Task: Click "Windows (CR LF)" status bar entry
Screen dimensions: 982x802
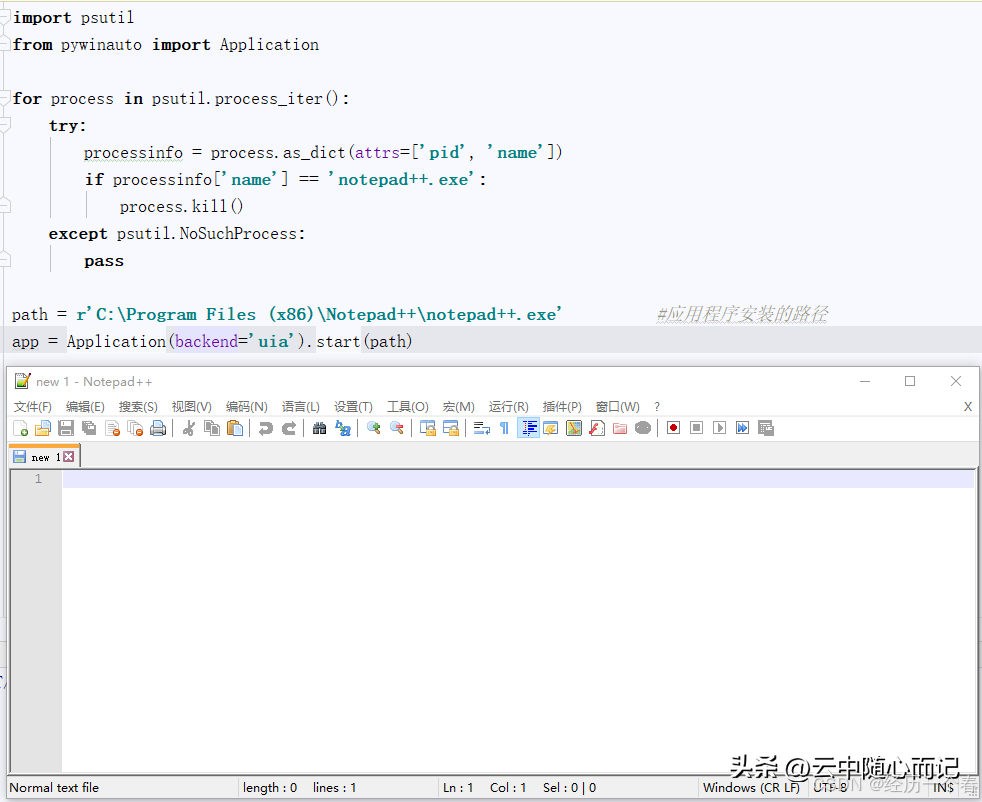Action: (x=752, y=788)
